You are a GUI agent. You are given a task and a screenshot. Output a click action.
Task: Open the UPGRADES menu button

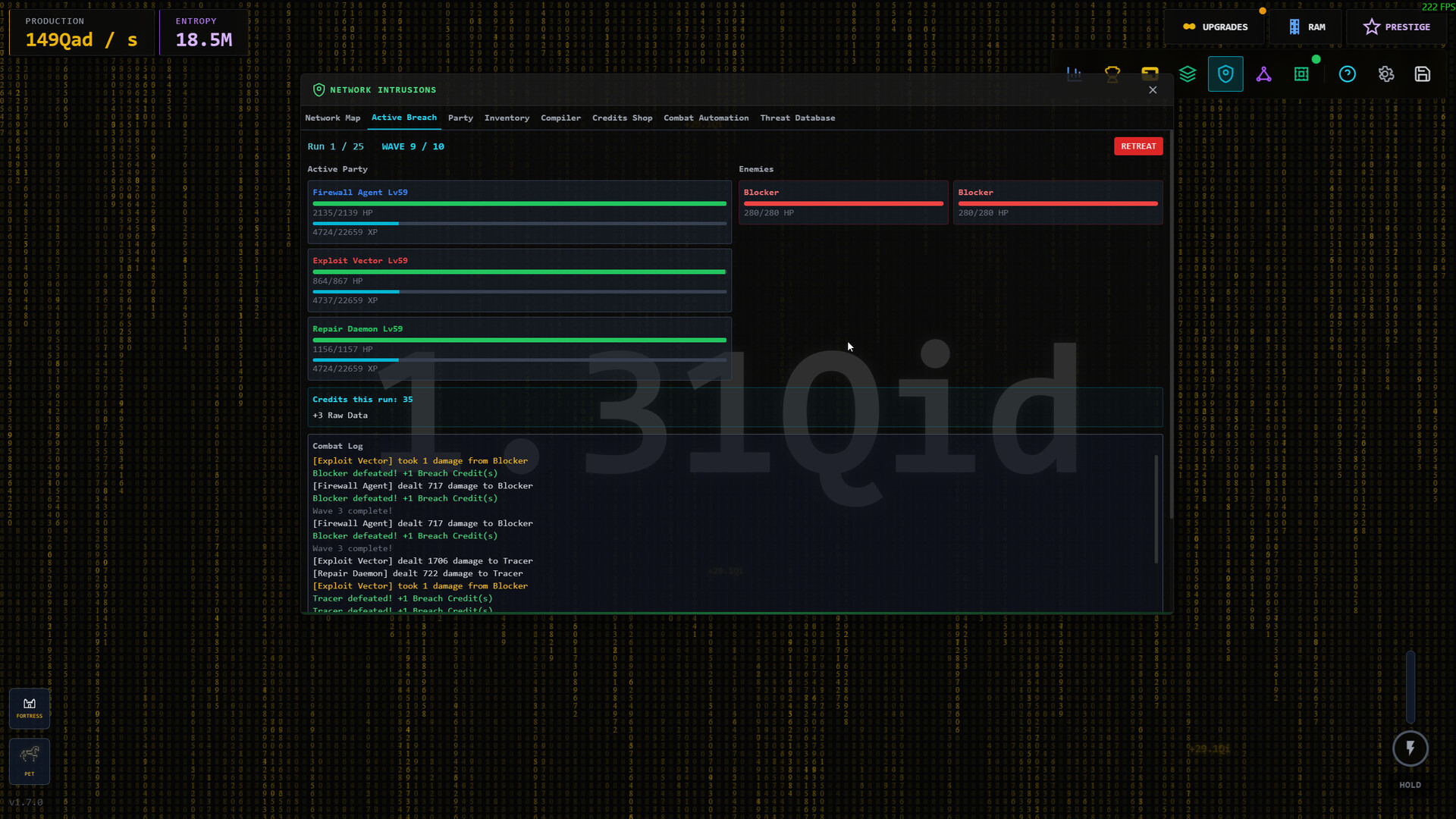click(x=1215, y=27)
